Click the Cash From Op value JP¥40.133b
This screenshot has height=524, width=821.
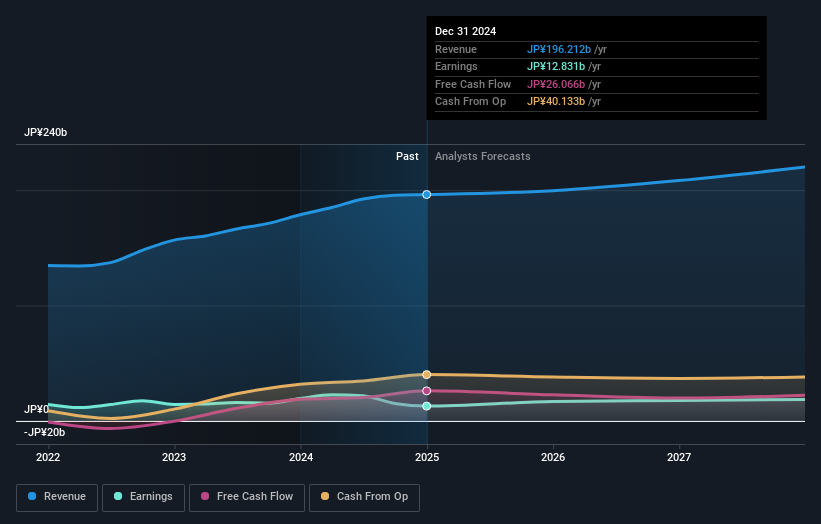556,102
